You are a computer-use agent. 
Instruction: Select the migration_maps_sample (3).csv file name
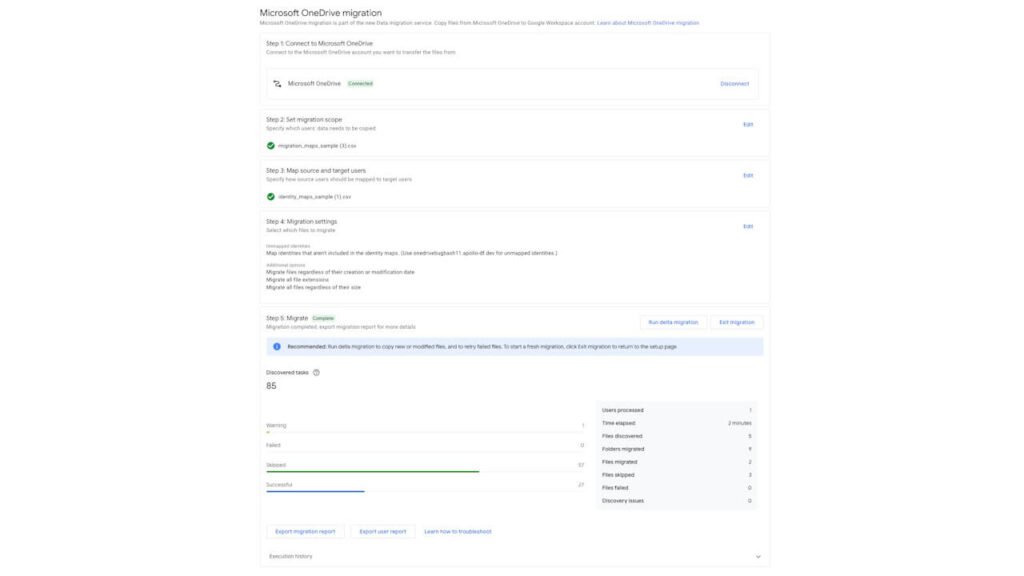click(x=317, y=146)
